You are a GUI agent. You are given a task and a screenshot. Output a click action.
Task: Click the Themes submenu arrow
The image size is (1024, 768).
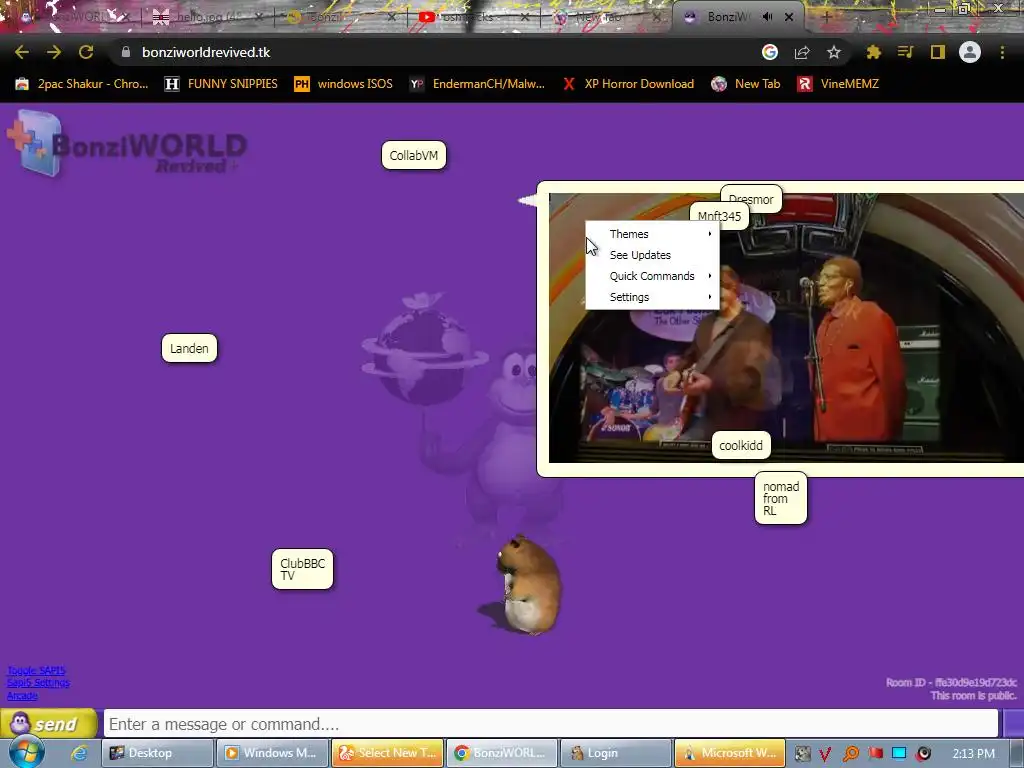tap(710, 234)
